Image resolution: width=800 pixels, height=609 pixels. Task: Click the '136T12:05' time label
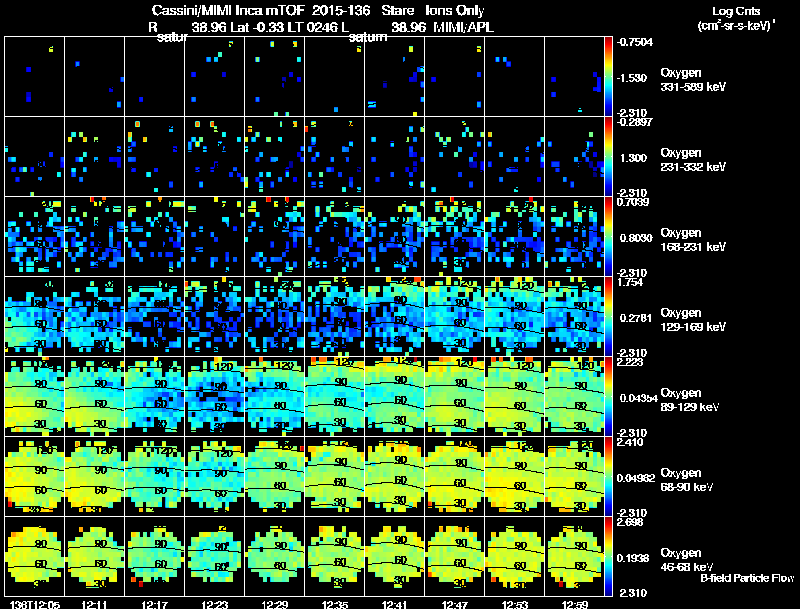[34, 604]
